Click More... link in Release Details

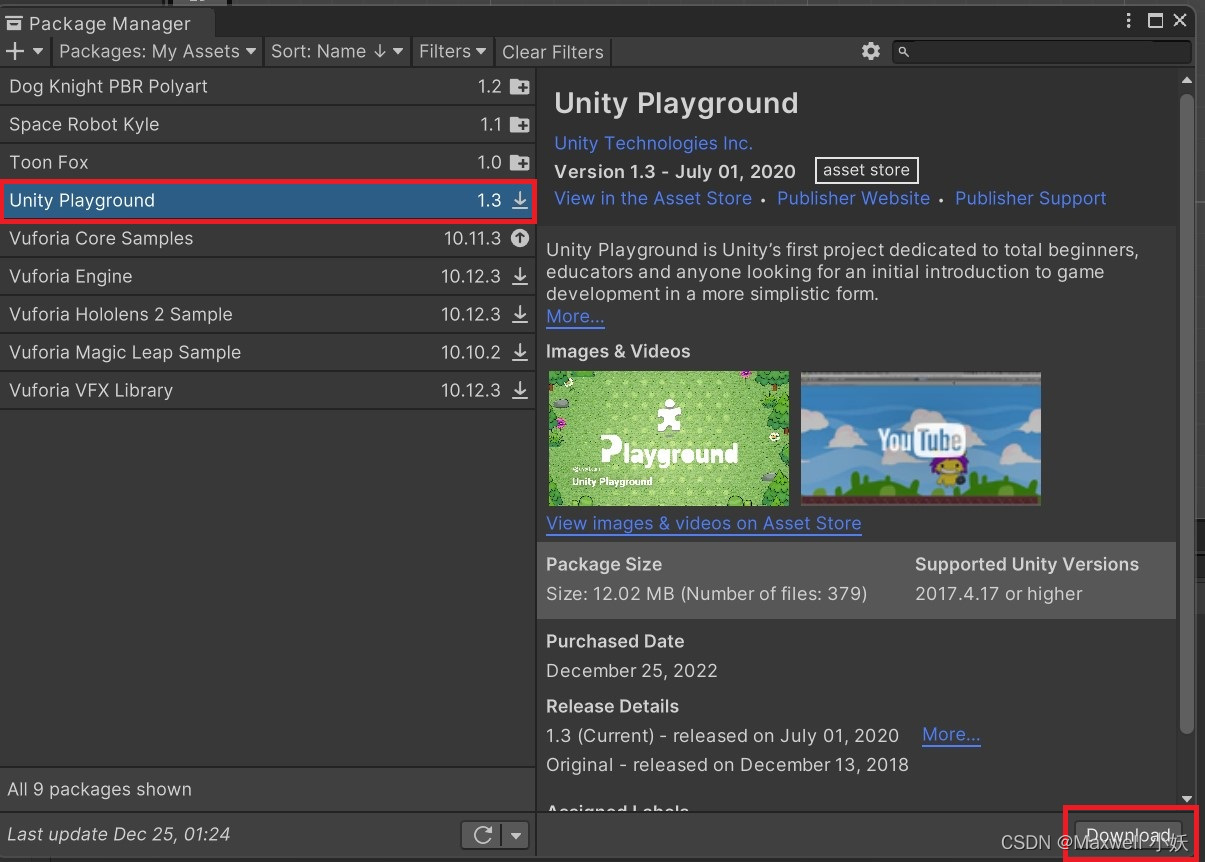[951, 735]
